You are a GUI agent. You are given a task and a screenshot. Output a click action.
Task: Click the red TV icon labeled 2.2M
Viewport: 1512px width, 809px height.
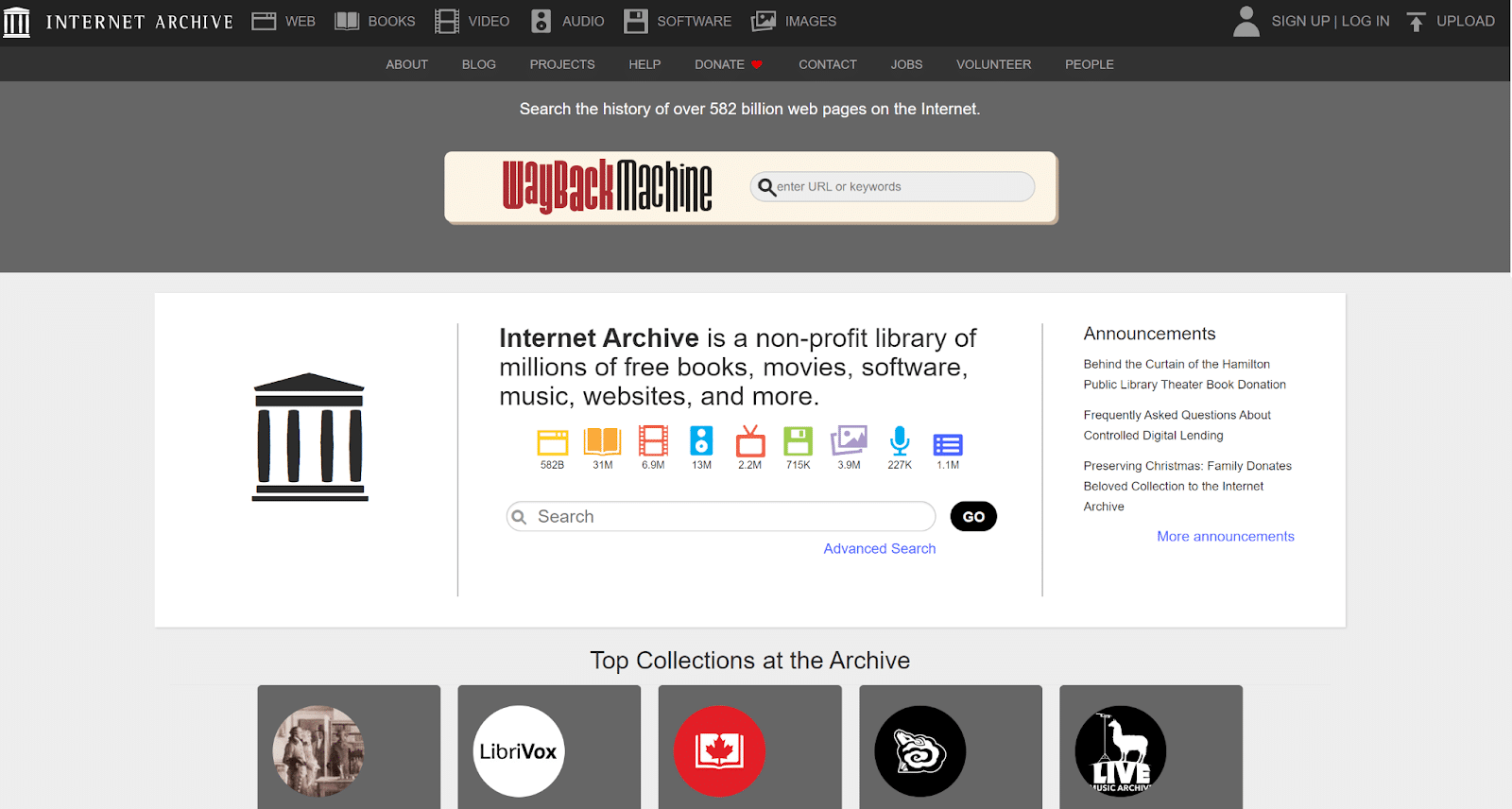point(750,440)
